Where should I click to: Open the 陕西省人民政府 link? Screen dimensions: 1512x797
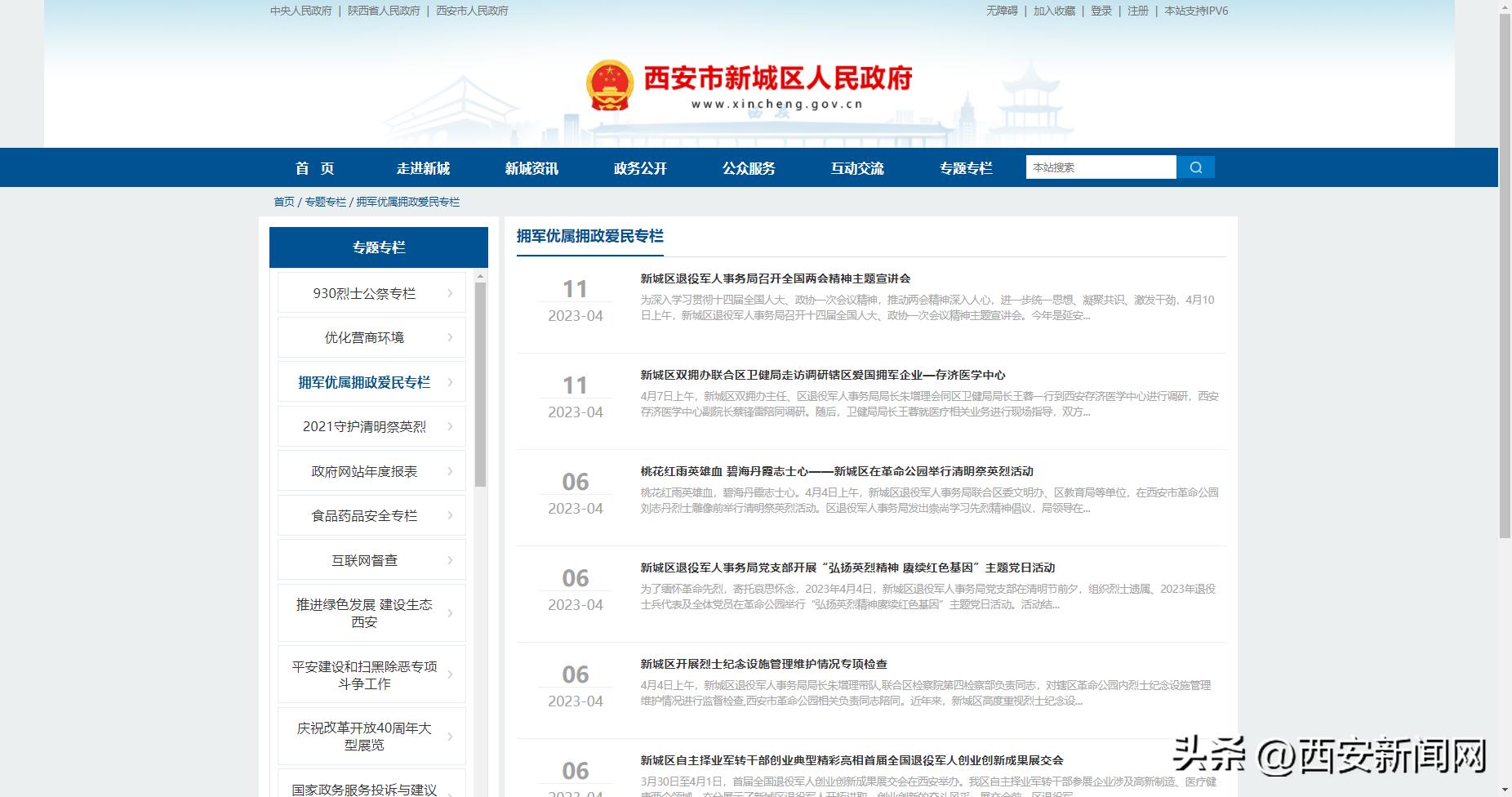385,11
